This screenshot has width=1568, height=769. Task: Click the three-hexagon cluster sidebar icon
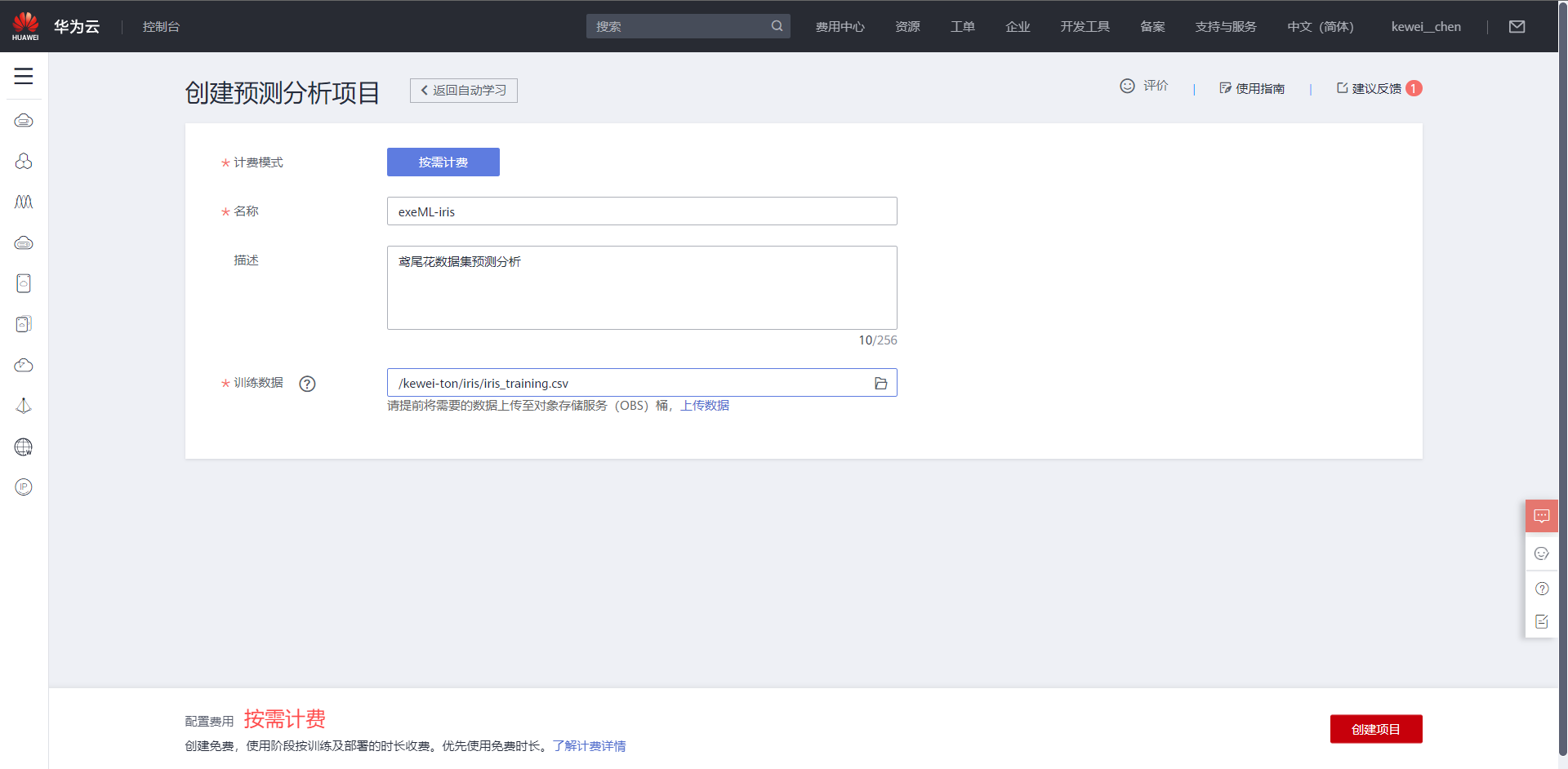(x=24, y=162)
